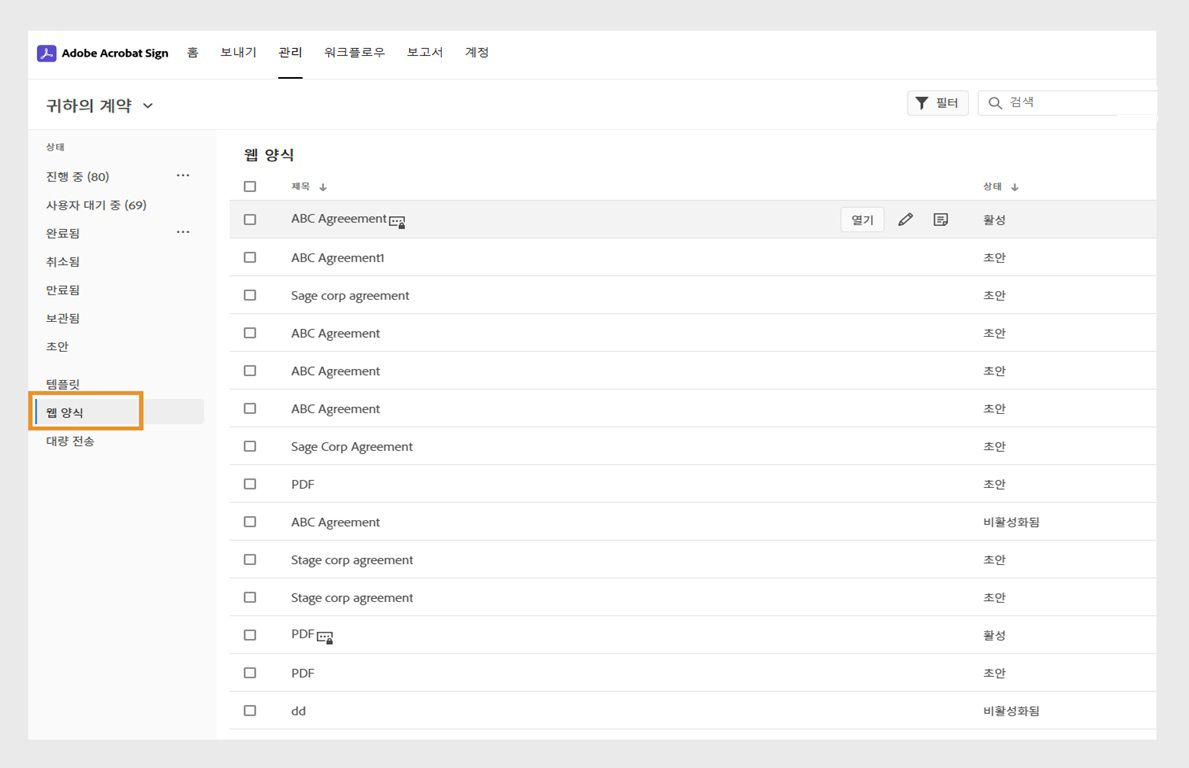Screen dimensions: 1189x768
Task: Click the 열기 button for ABC Agreeement
Action: 861,219
